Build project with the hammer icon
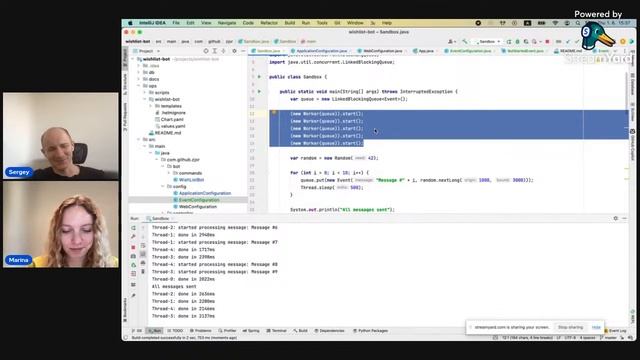The width and height of the screenshot is (640, 360). (x=464, y=42)
